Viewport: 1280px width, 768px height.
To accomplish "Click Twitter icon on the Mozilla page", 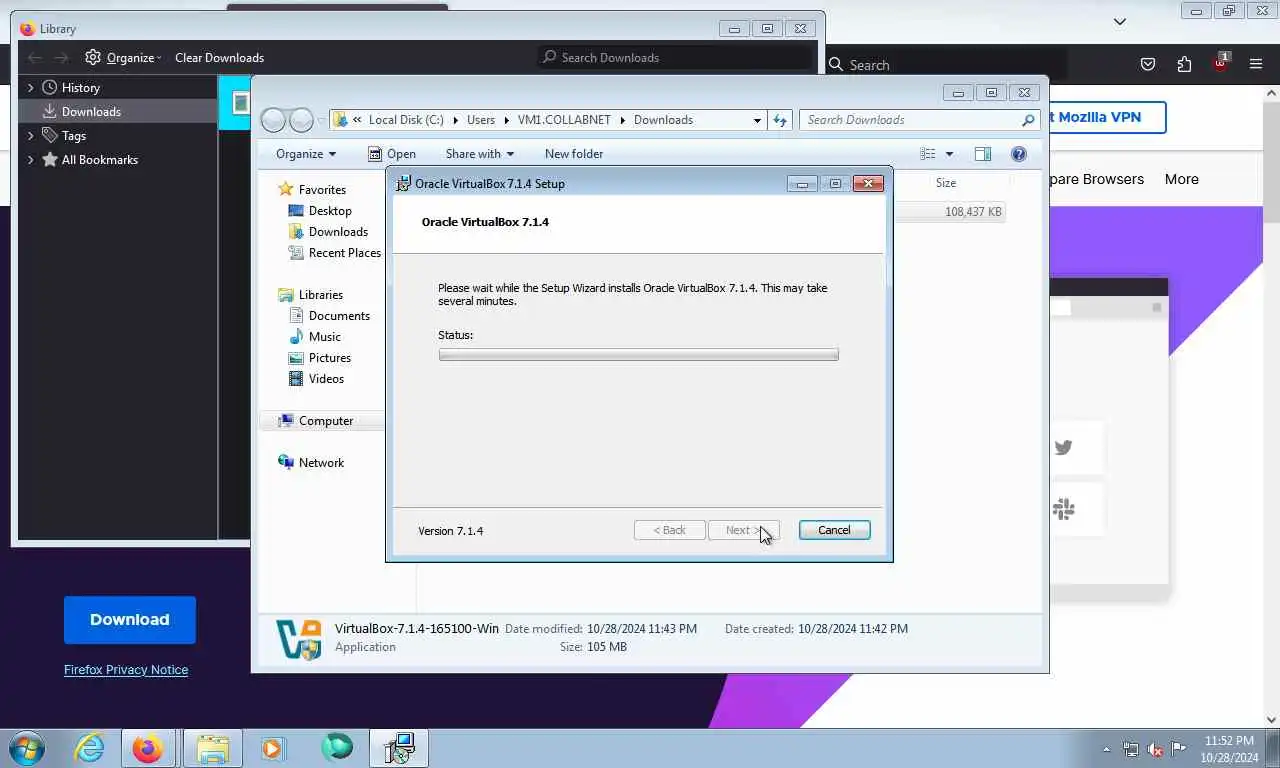I will click(1063, 448).
